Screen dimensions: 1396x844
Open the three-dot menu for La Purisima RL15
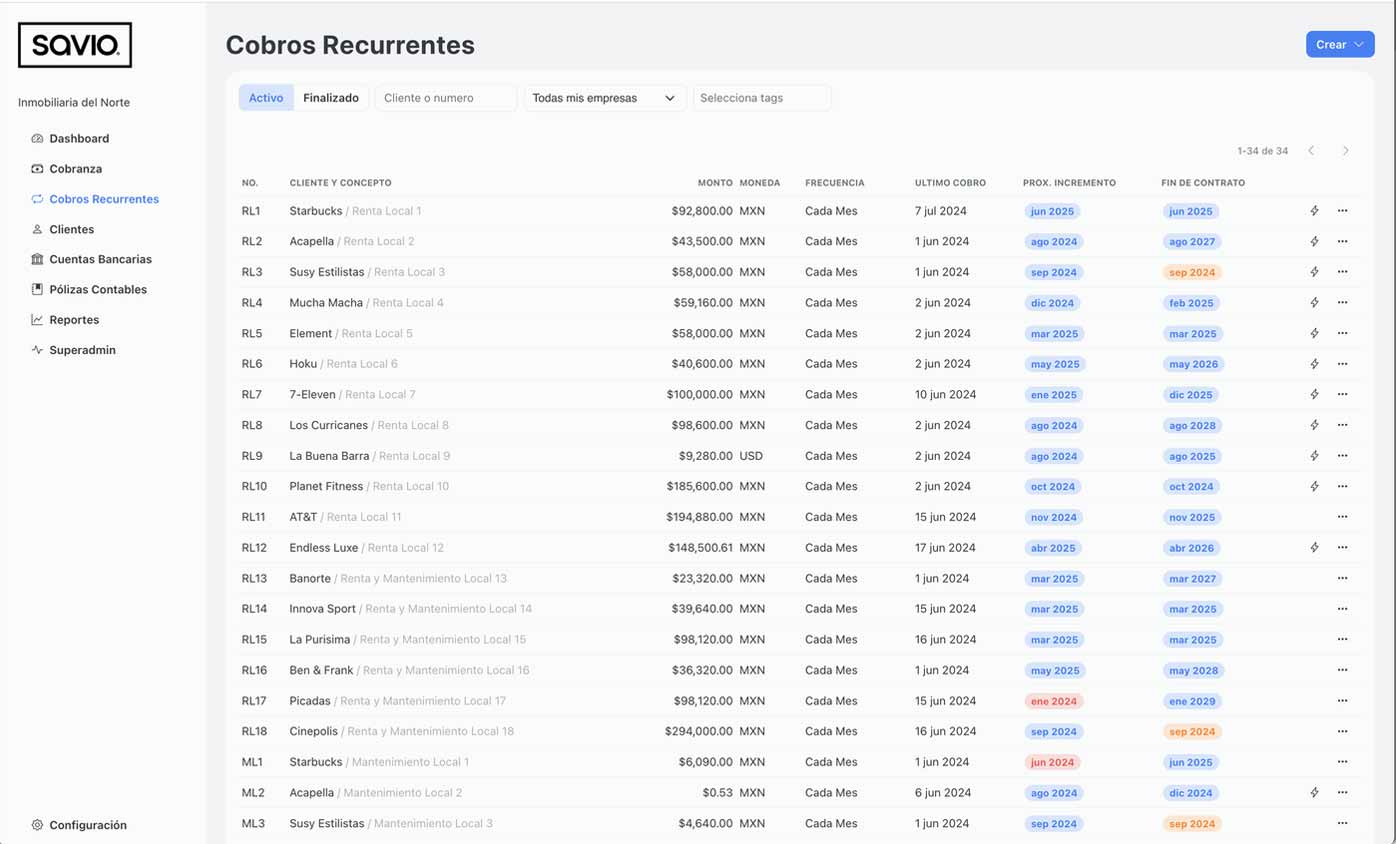point(1342,640)
